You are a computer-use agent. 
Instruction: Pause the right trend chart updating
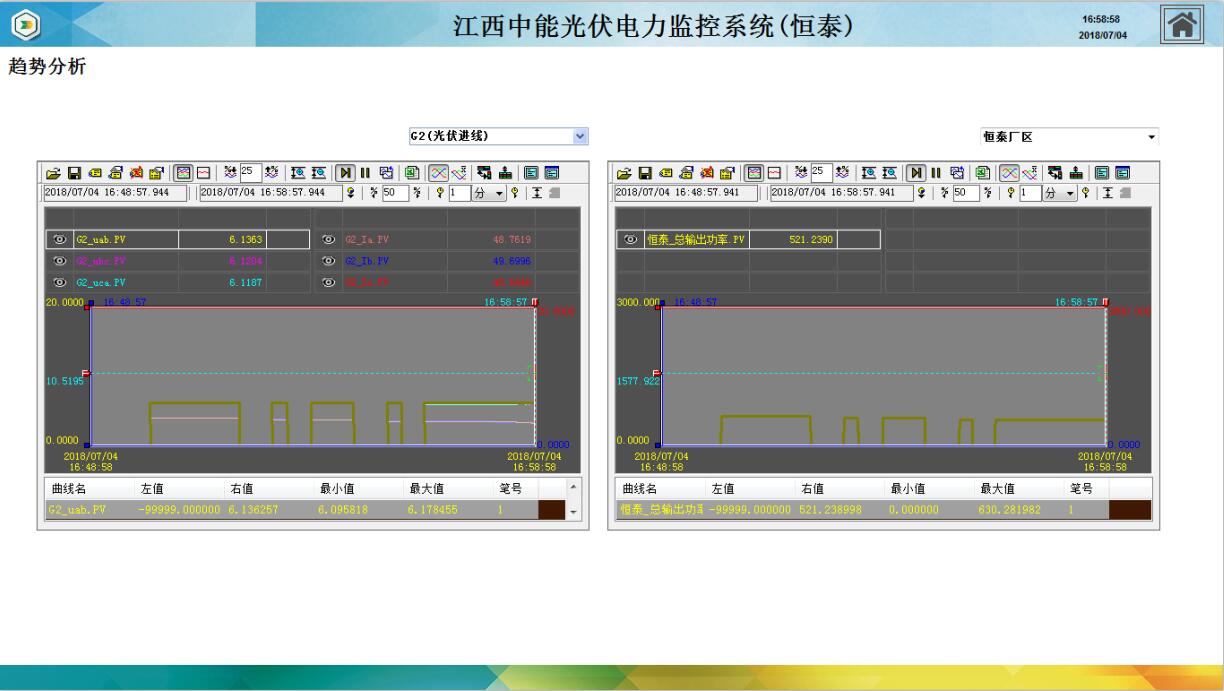click(x=936, y=172)
